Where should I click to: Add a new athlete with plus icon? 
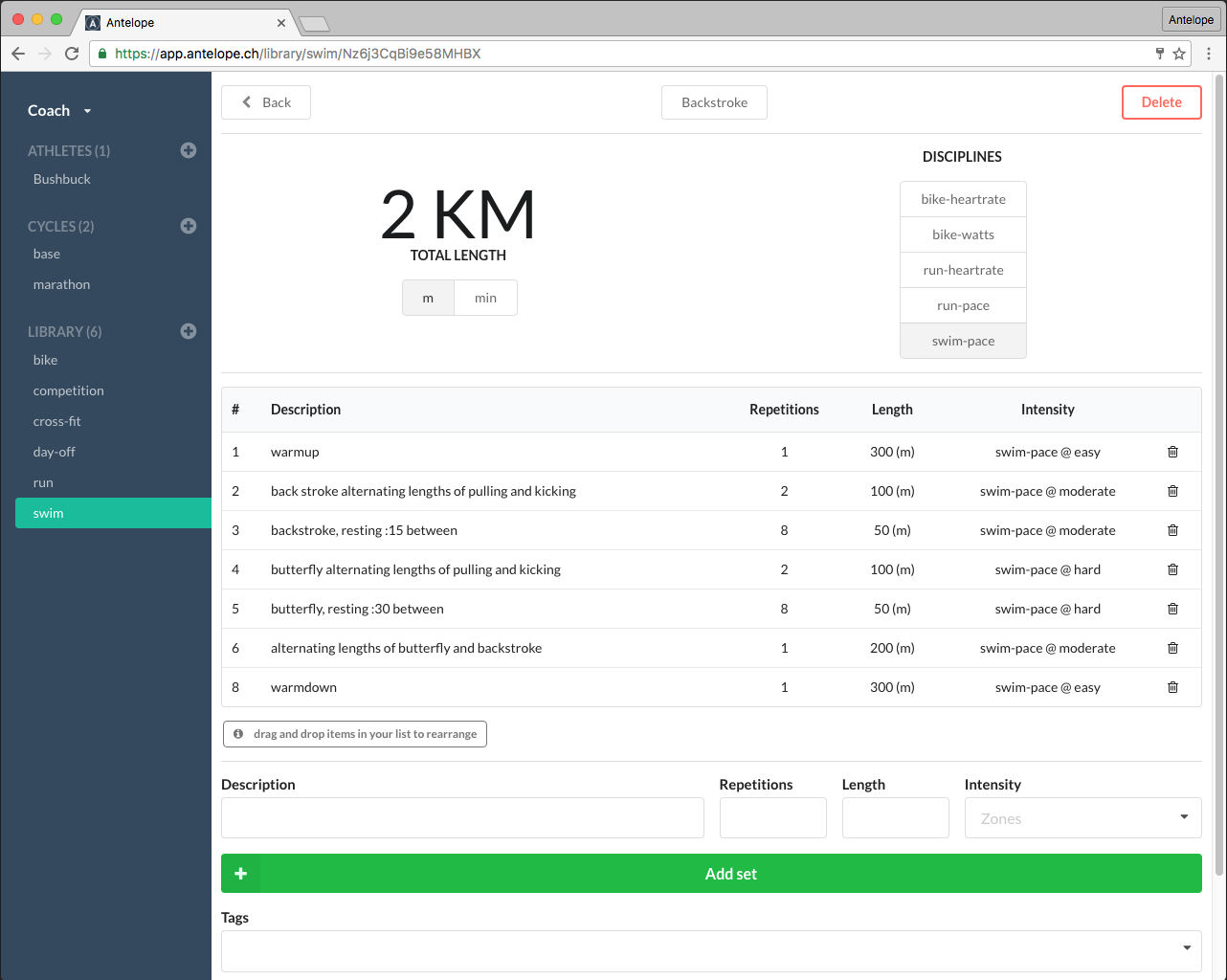(189, 150)
